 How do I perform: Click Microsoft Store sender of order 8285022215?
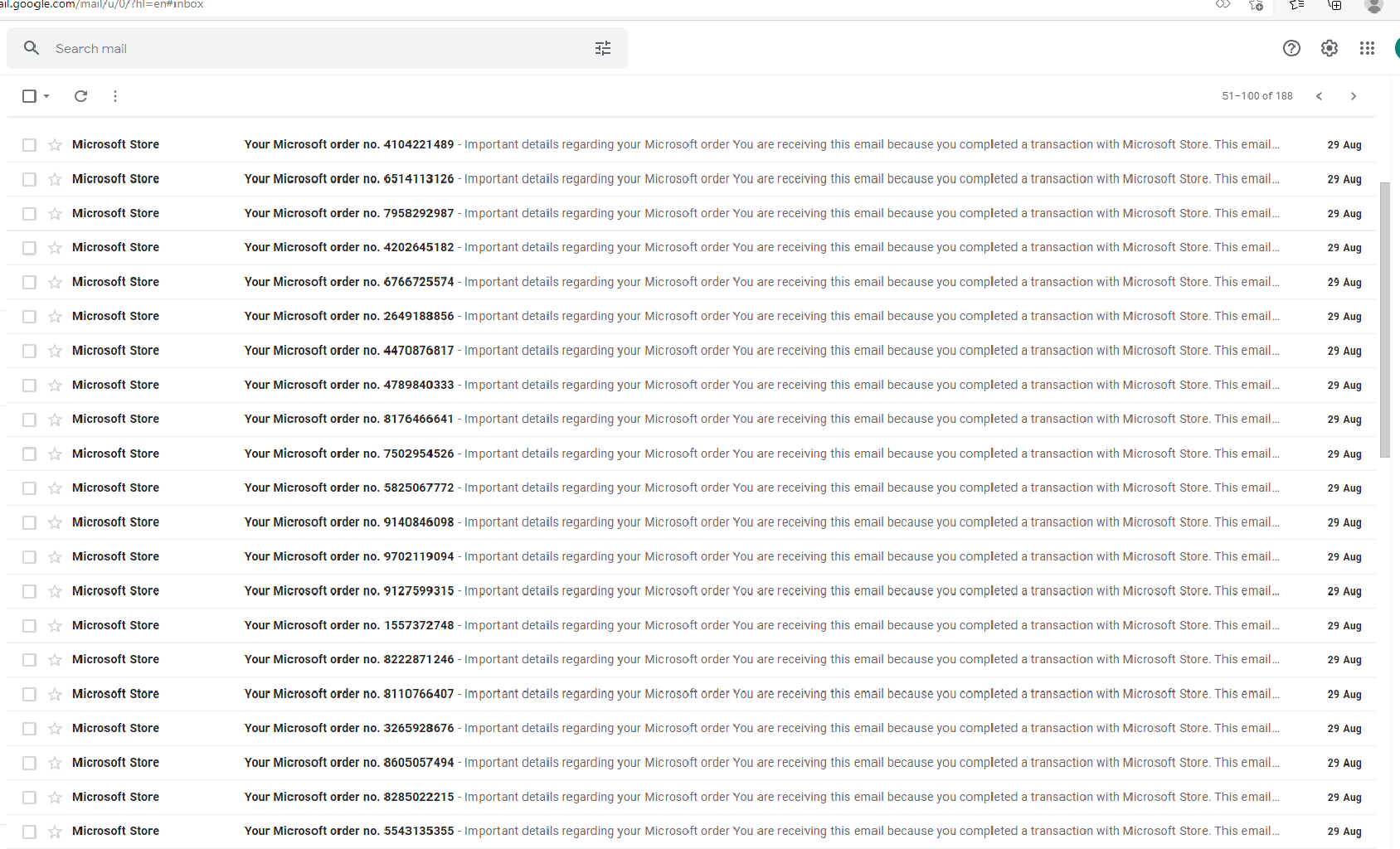pos(115,797)
